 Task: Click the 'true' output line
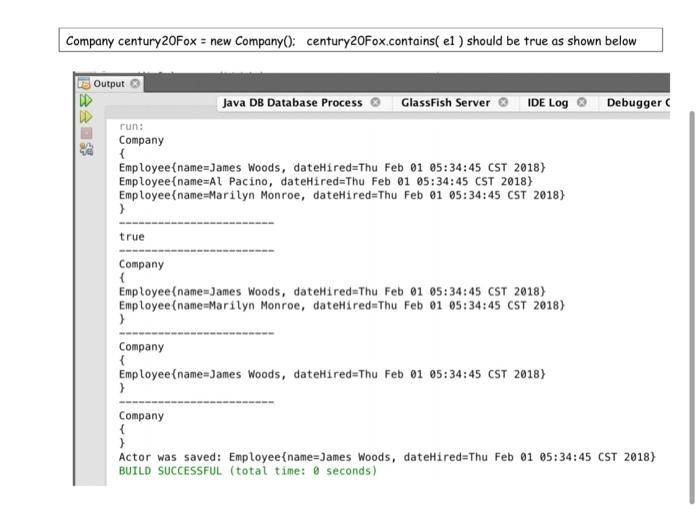coord(132,237)
